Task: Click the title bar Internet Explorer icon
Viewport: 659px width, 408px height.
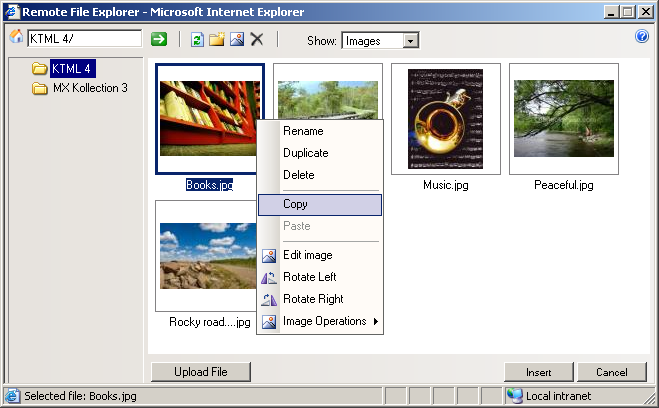Action: click(12, 11)
